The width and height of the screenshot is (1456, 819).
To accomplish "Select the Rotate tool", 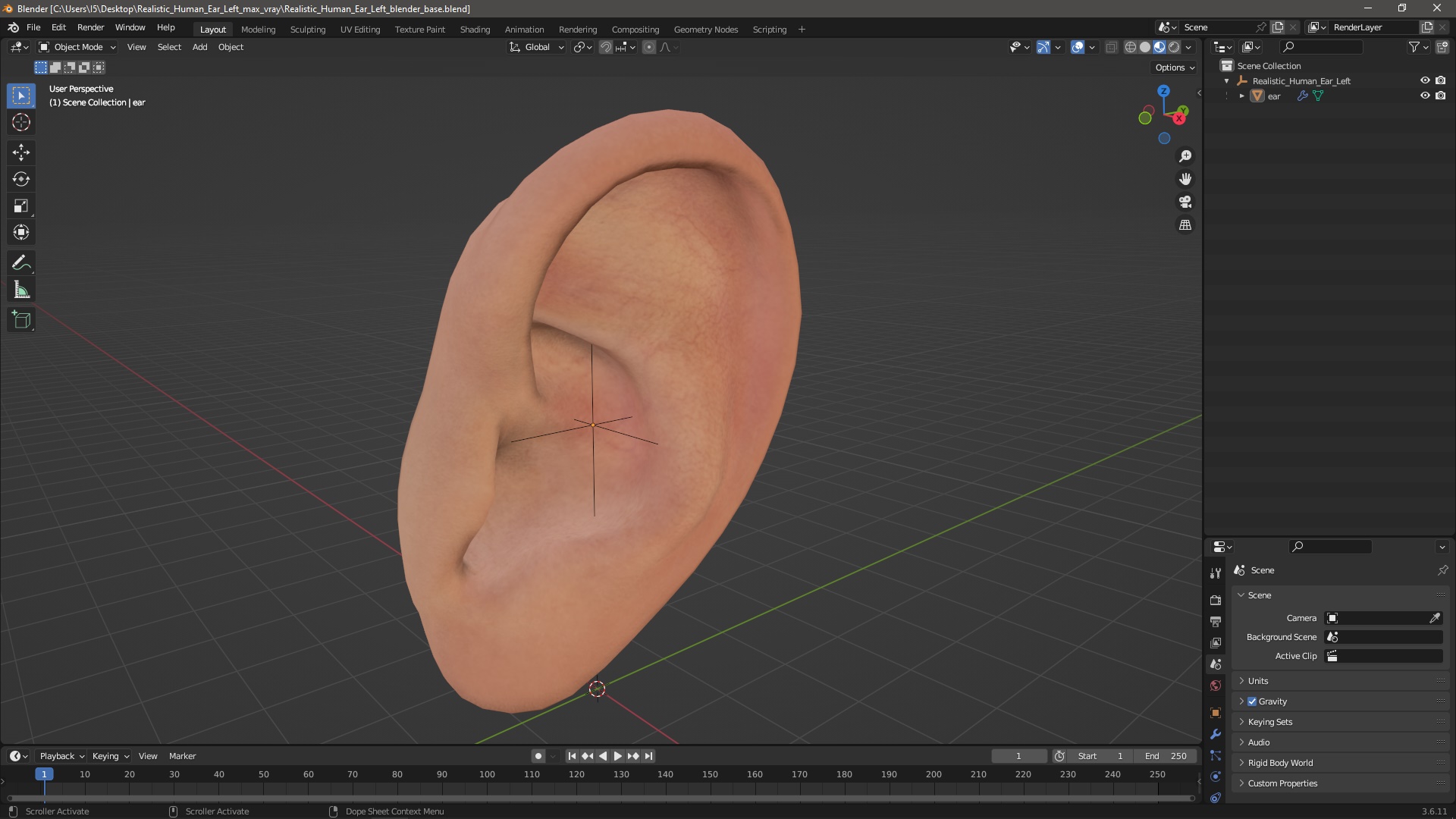I will point(21,179).
